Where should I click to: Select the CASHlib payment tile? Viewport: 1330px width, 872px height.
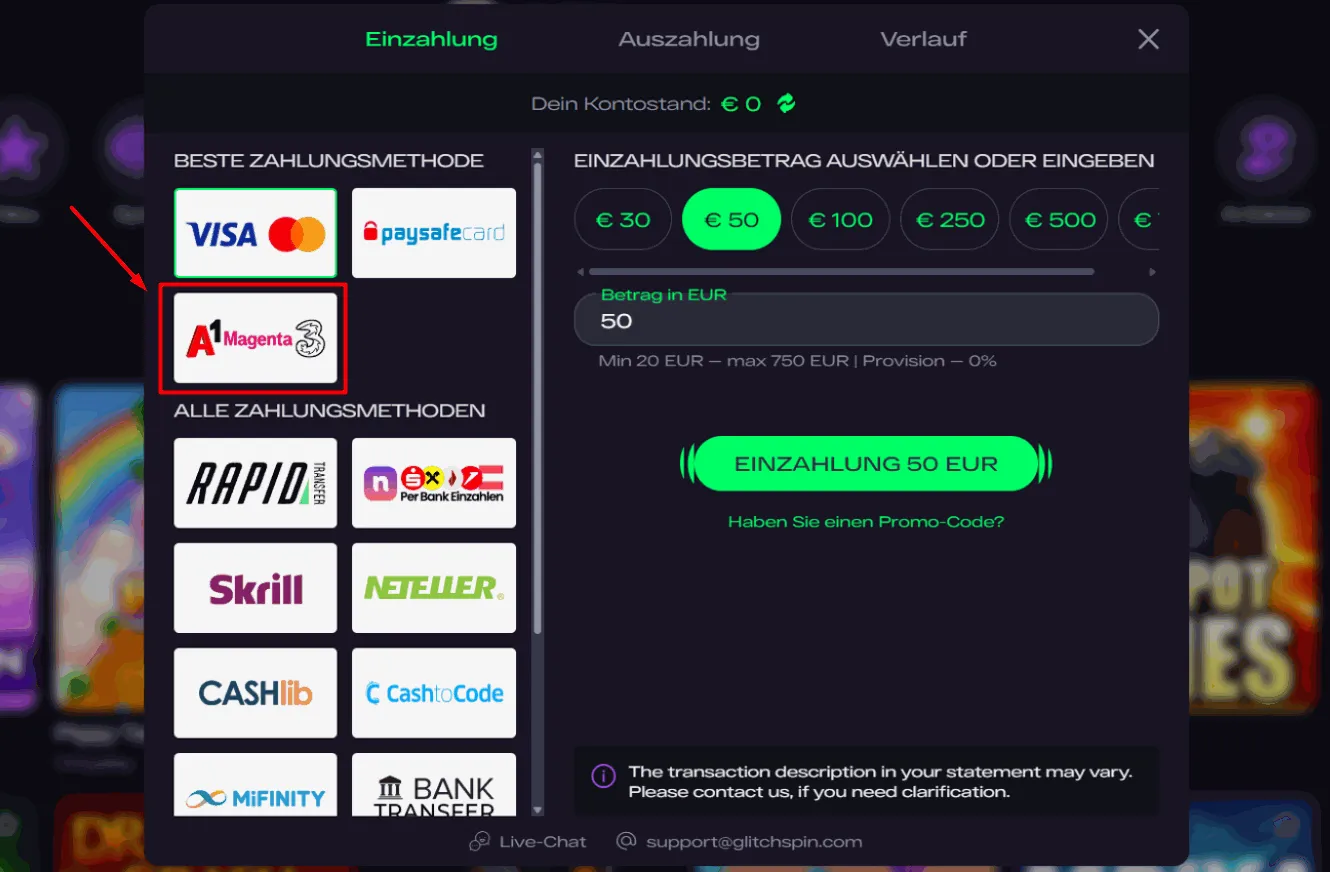(255, 693)
